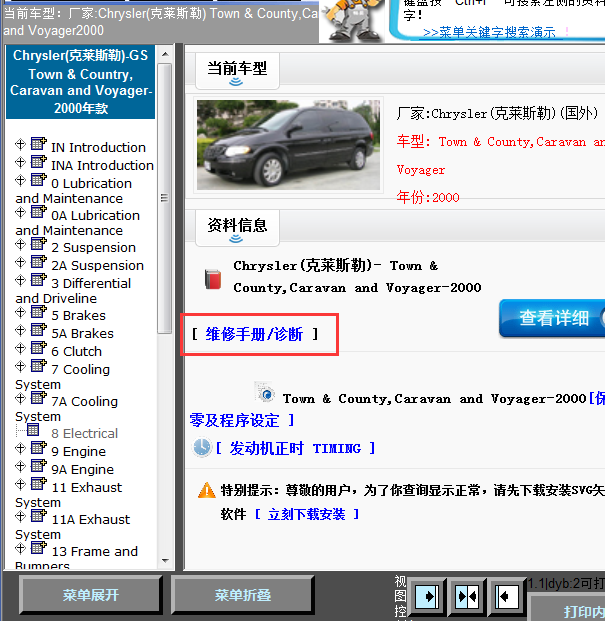Select the 6 Clutch tree item
Screen dimensions: 605x621
point(76,351)
